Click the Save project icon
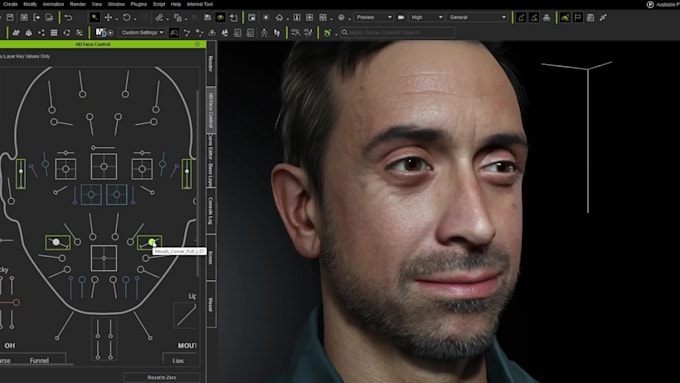680x383 pixels. 10,17
